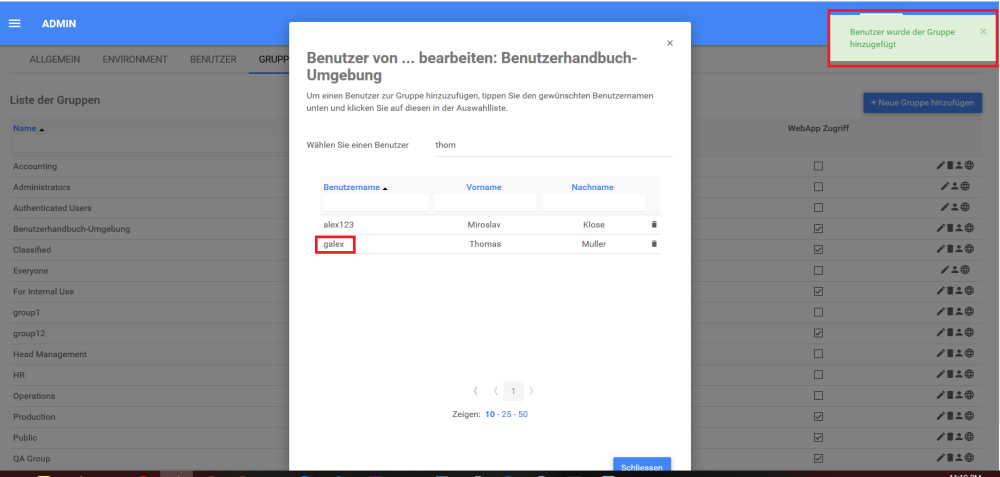The width and height of the screenshot is (1000, 477).
Task: Switch to the ALLGEMEIN tab
Action: point(55,59)
